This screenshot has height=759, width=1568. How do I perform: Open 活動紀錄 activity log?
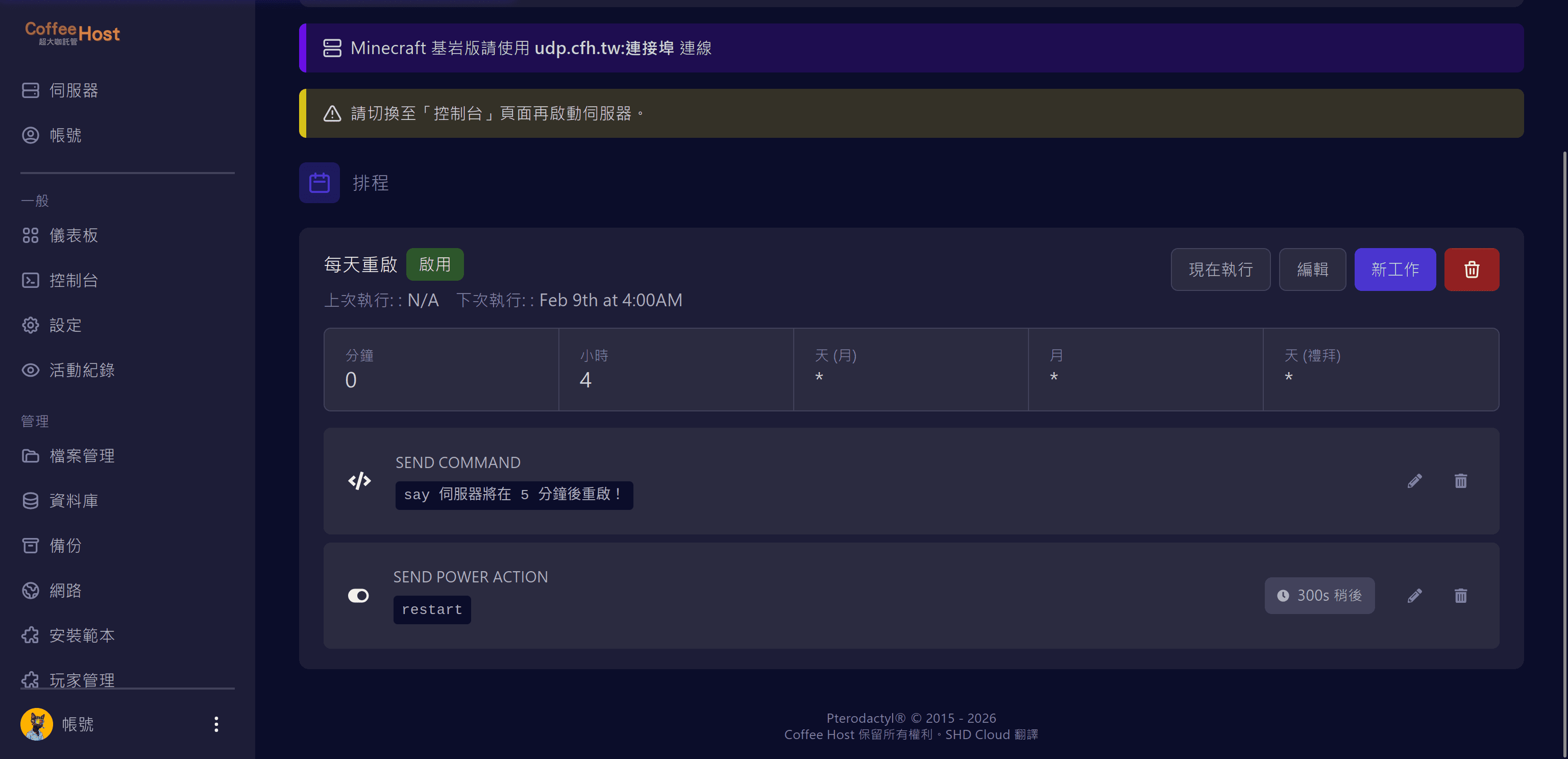click(82, 370)
